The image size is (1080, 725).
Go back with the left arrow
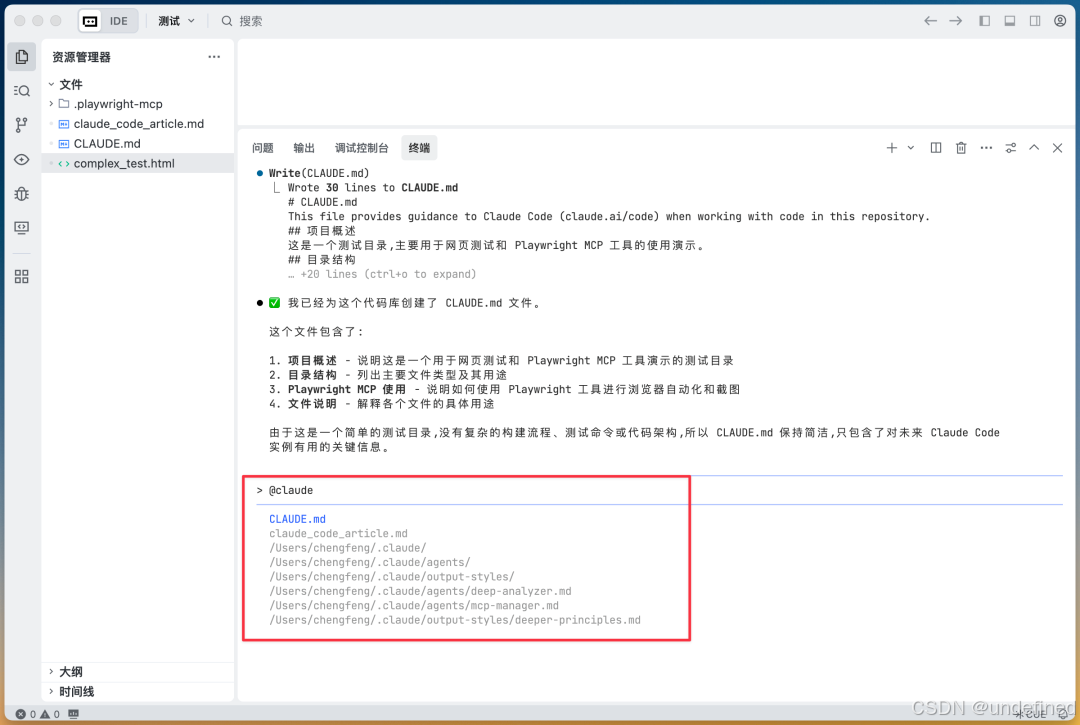pos(930,21)
